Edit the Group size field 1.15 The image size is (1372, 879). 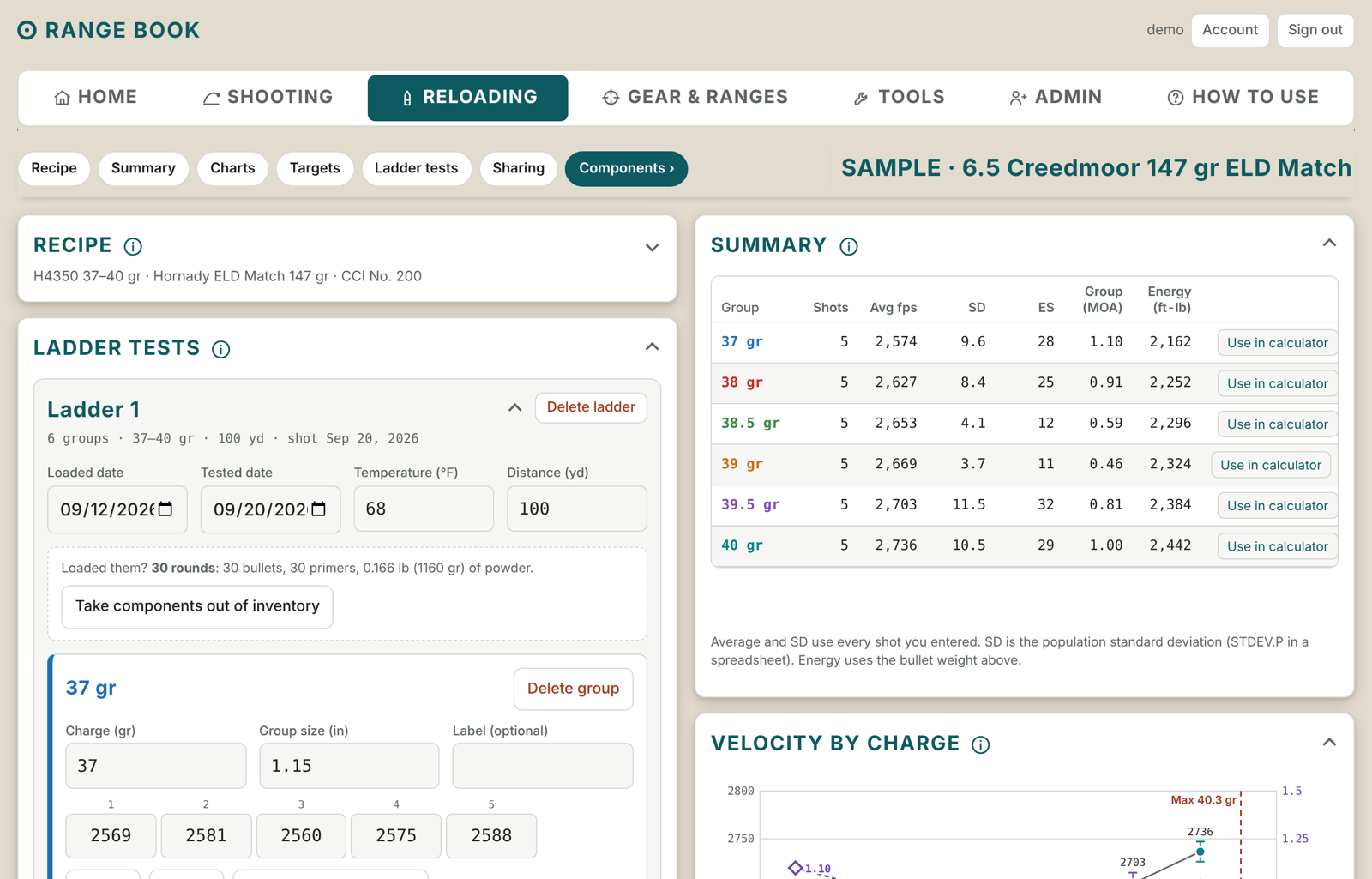[x=349, y=766]
